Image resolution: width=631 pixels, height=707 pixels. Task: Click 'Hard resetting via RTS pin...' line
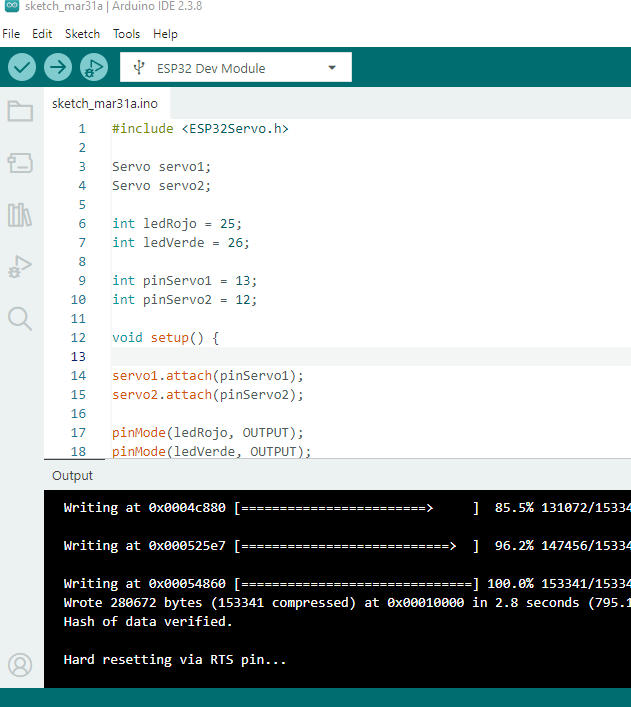(x=175, y=660)
